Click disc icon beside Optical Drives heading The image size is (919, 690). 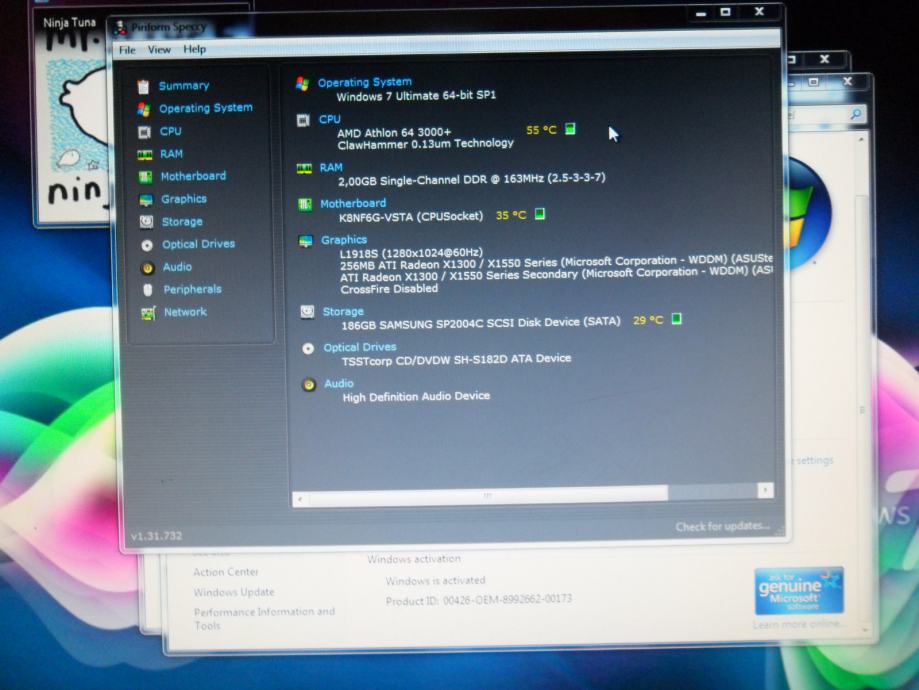point(308,349)
